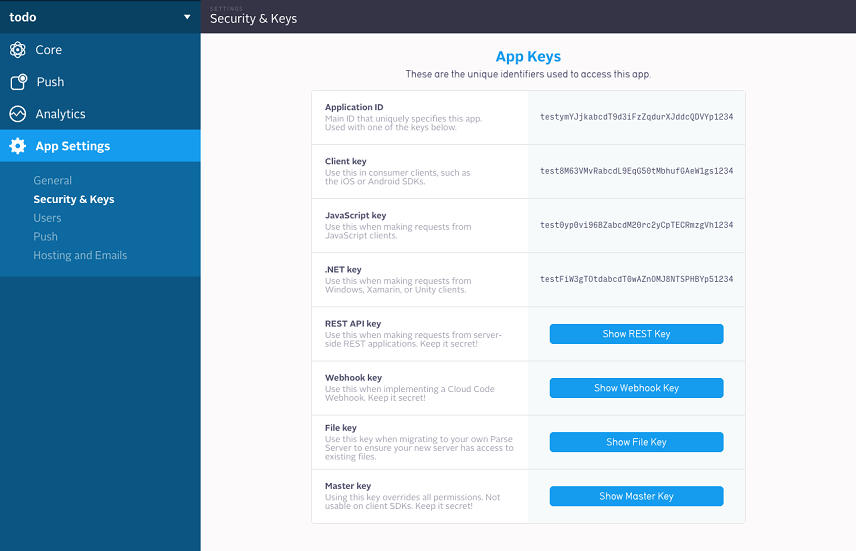Screen dimensions: 856x551
Task: Click the Push notification icon in sidebar
Action: click(x=19, y=82)
